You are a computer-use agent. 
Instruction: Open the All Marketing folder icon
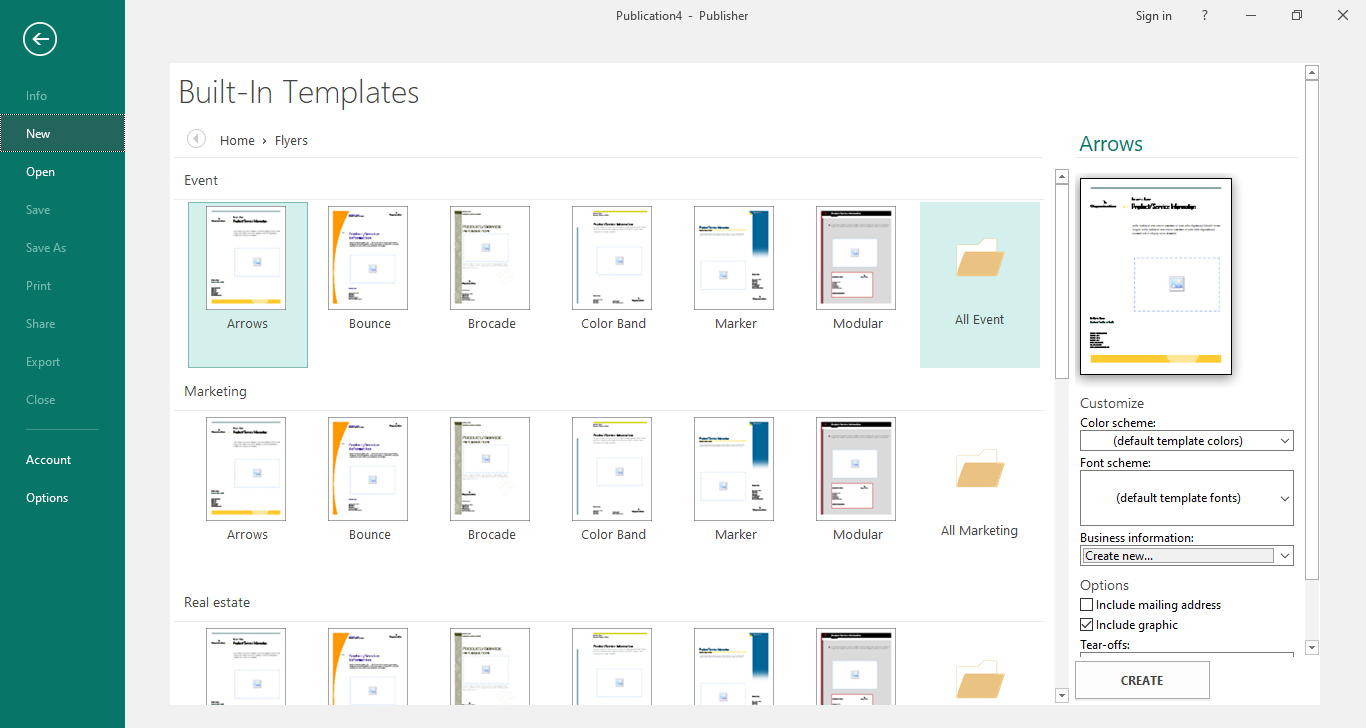[979, 469]
